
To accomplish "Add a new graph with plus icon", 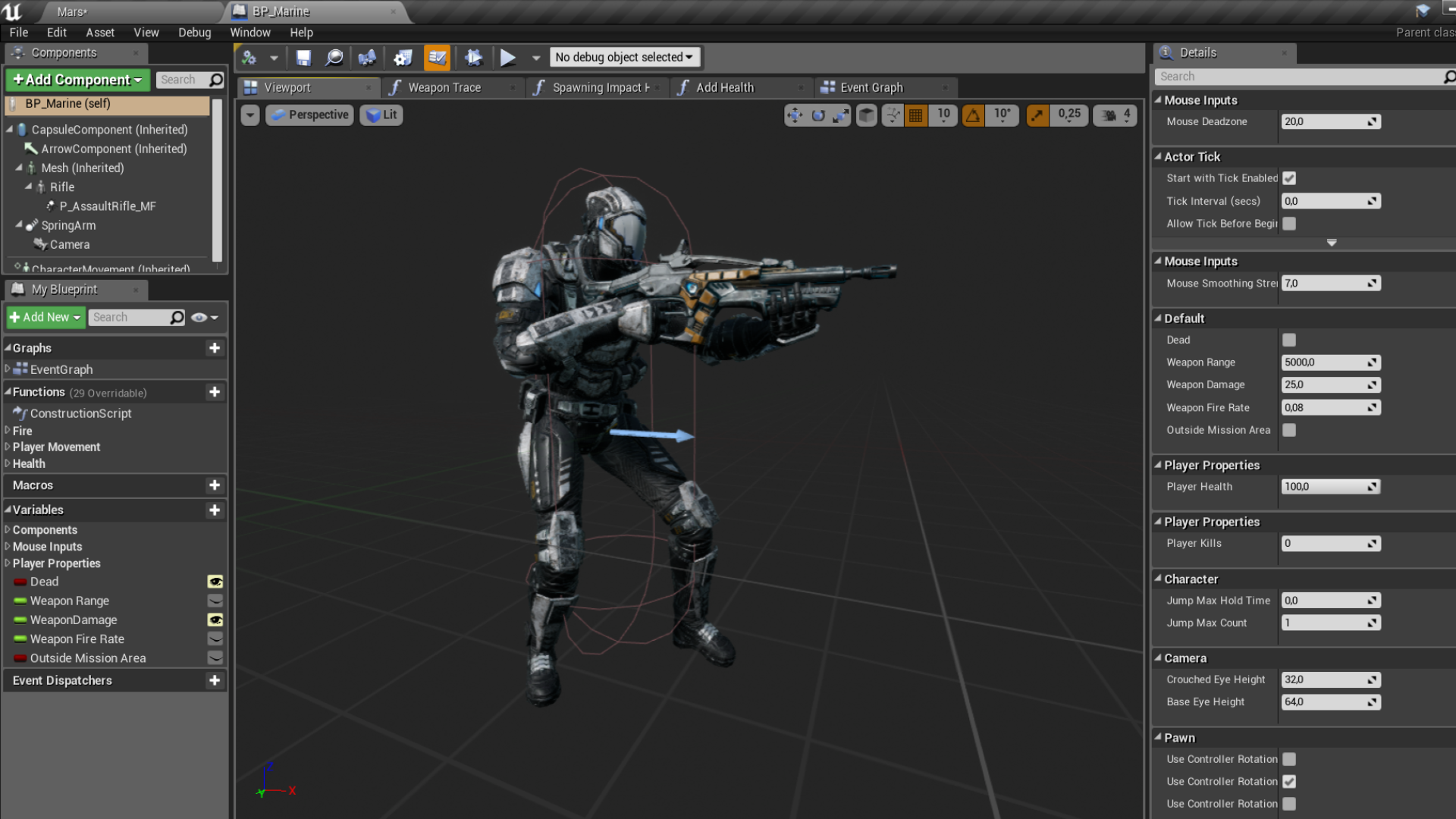I will point(215,348).
